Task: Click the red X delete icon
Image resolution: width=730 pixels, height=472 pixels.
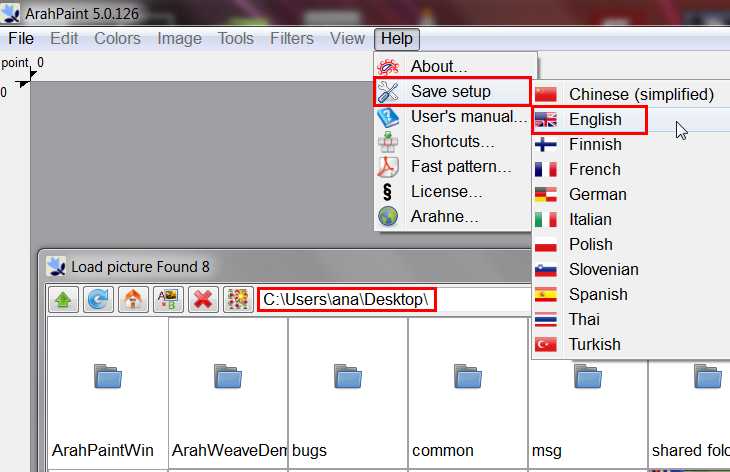Action: (x=203, y=299)
